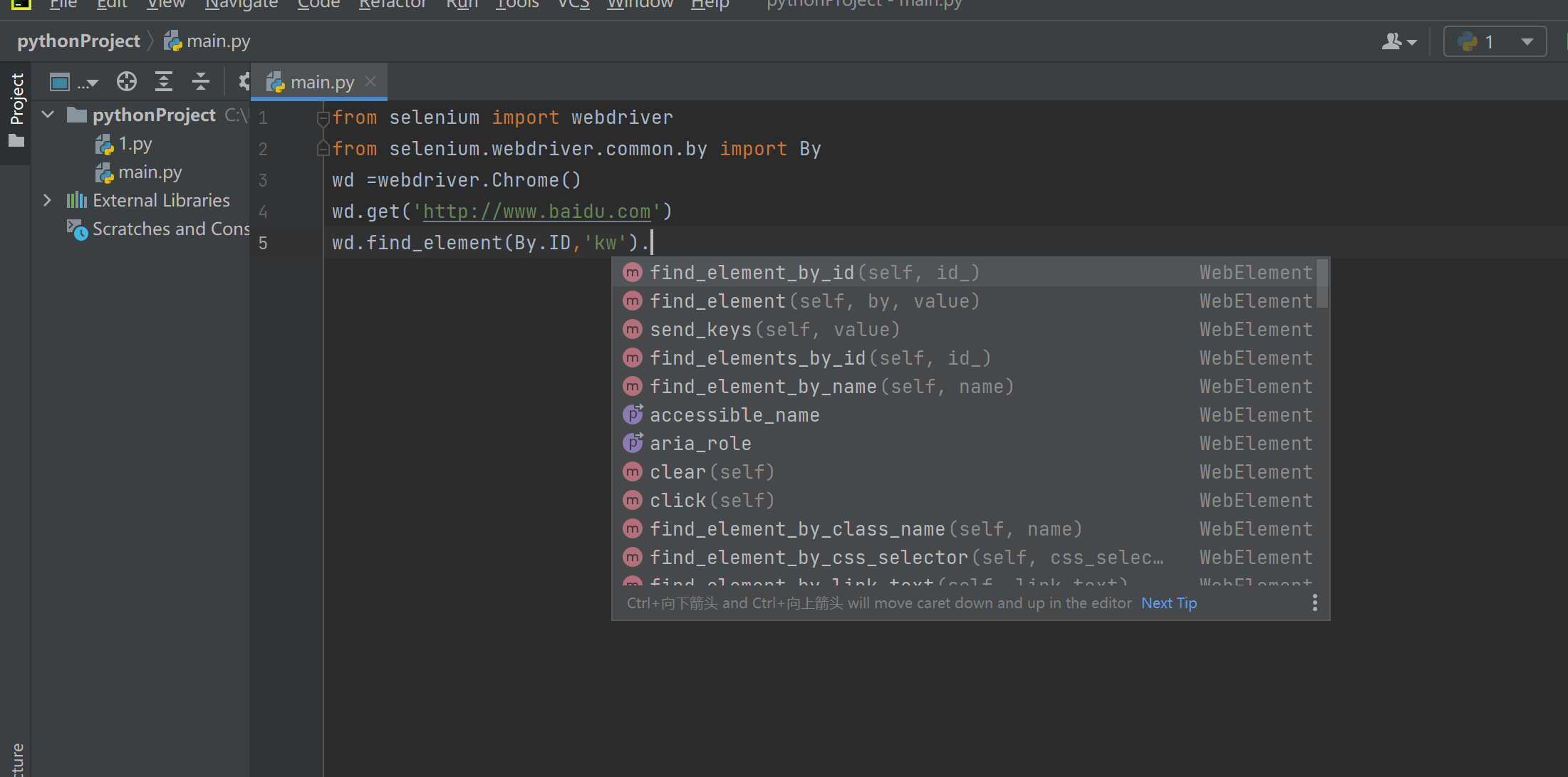
Task: Click the Select Opened File crosshair icon
Action: (x=127, y=82)
